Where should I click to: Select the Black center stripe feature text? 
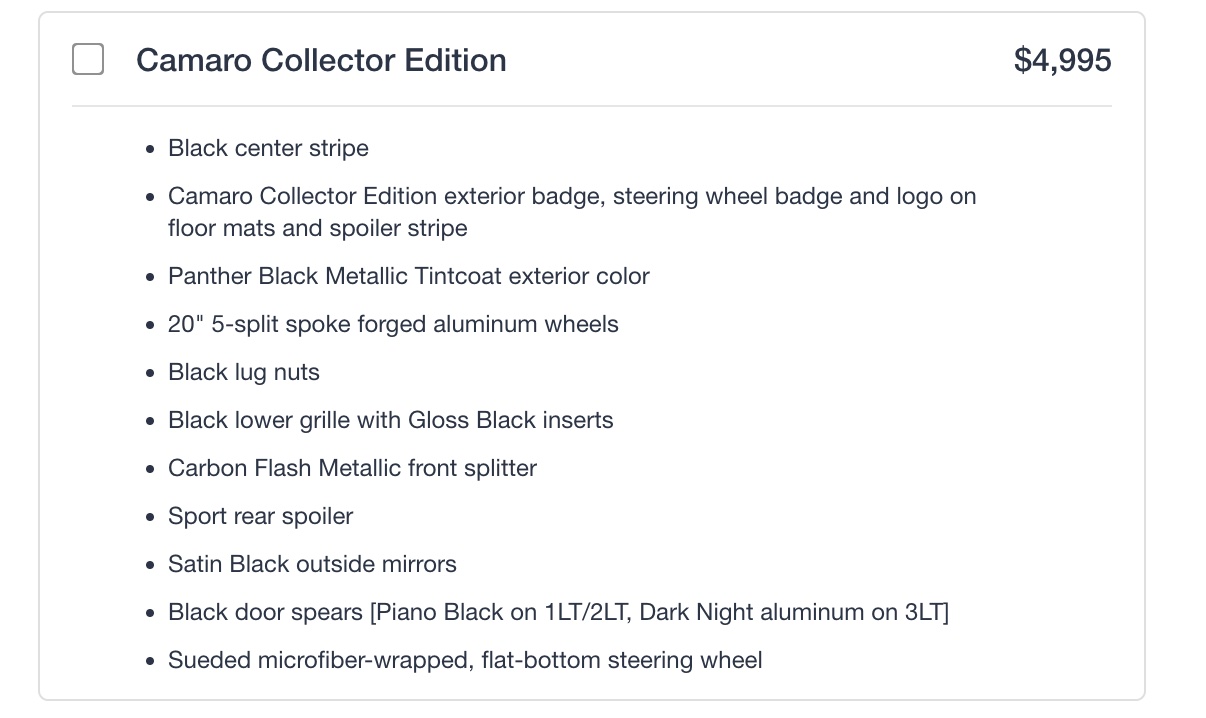pos(268,148)
